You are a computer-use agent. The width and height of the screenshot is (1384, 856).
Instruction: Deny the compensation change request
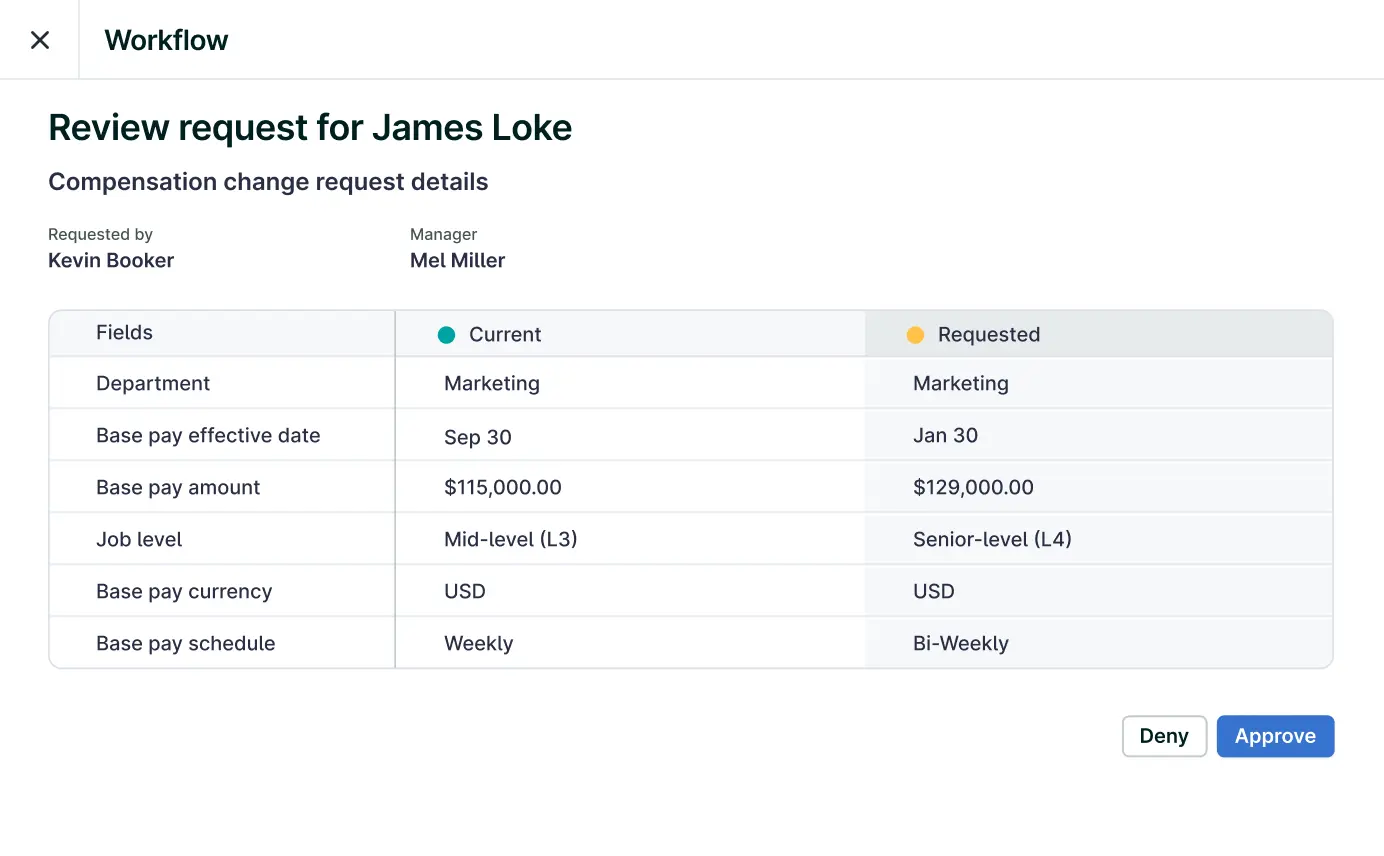click(1164, 736)
